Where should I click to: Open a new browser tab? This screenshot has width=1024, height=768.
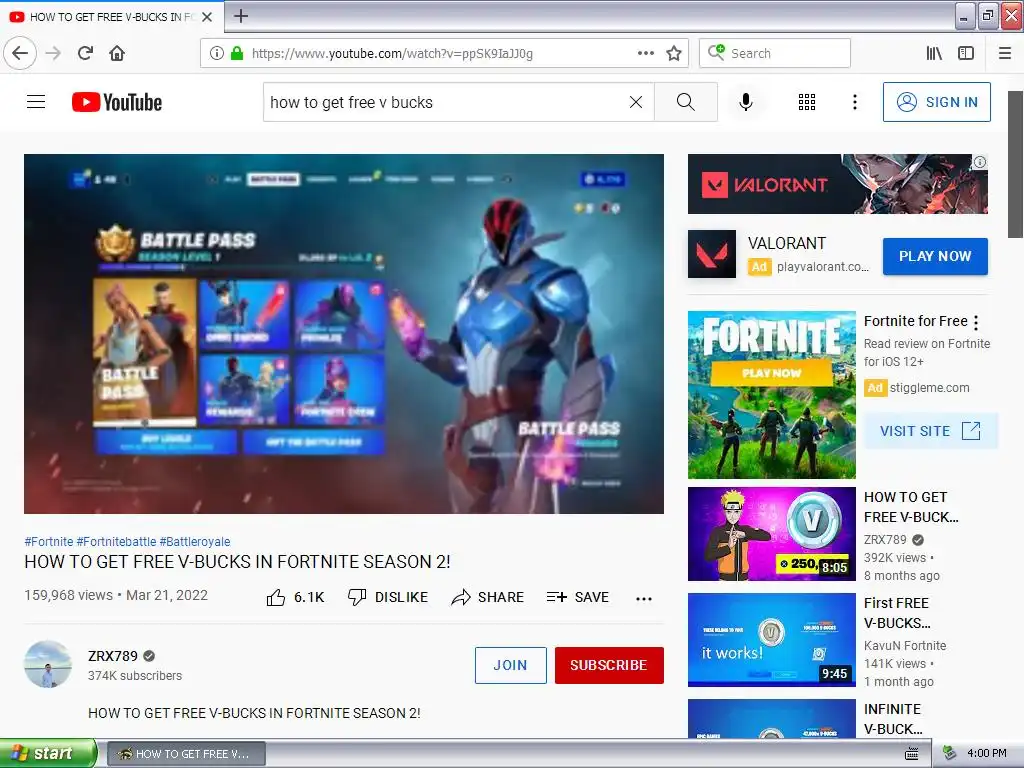[x=241, y=16]
